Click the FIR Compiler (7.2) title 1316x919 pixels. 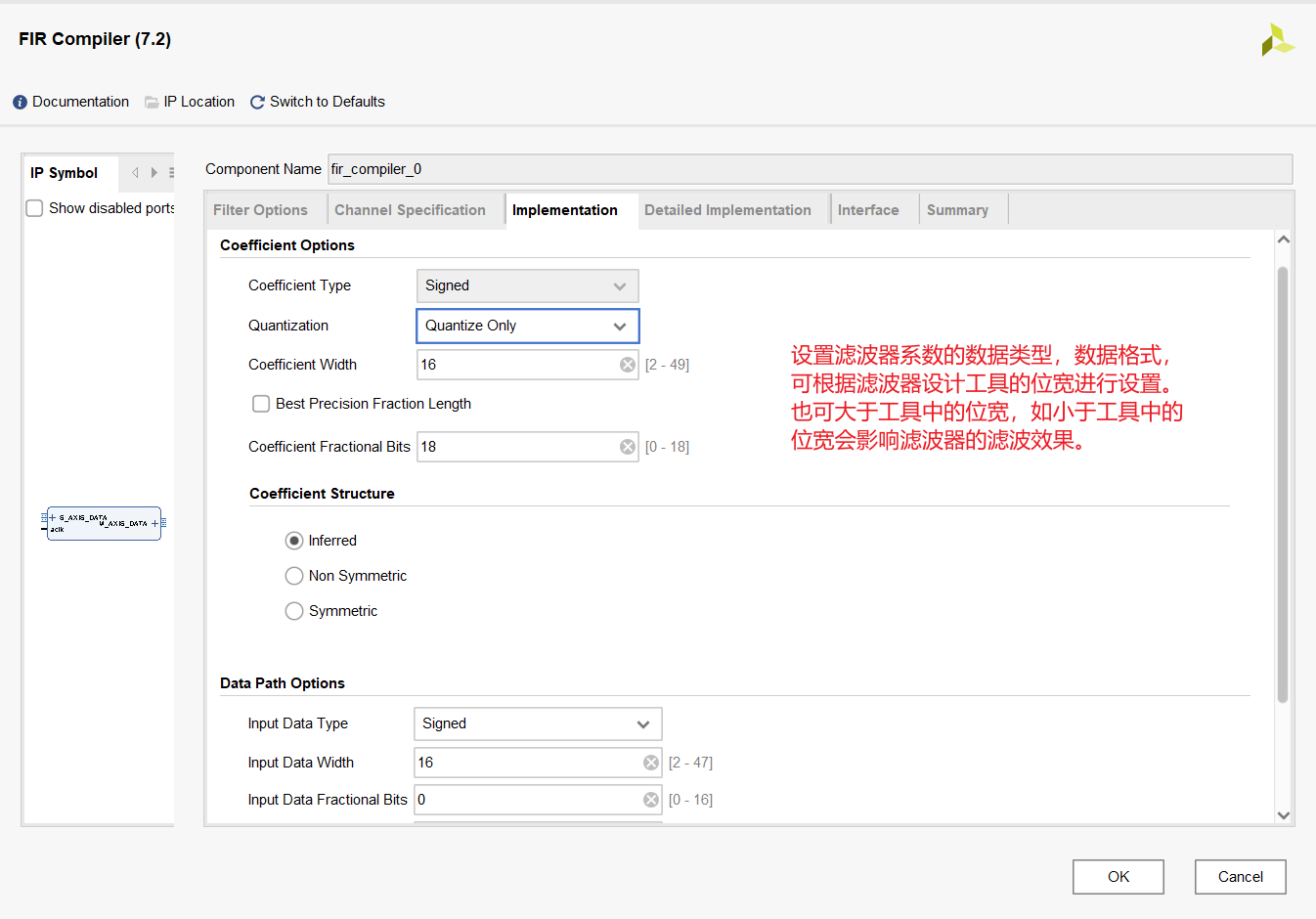tap(95, 39)
